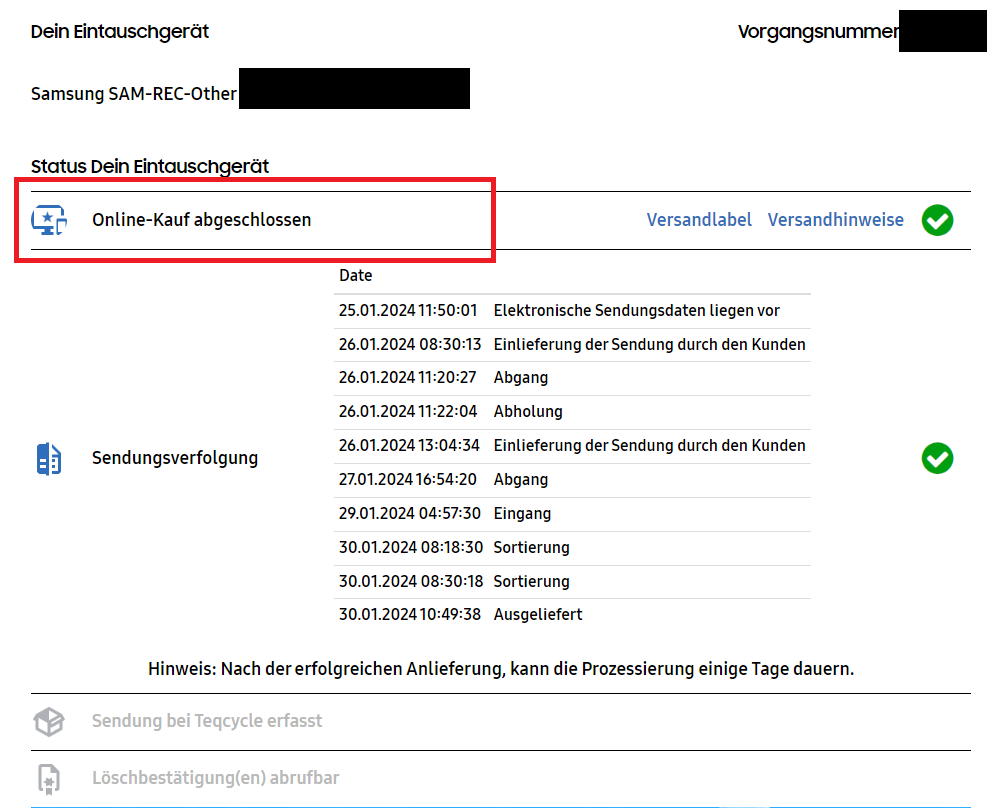
Task: Click the Vorgangsnummer label
Action: click(x=817, y=32)
